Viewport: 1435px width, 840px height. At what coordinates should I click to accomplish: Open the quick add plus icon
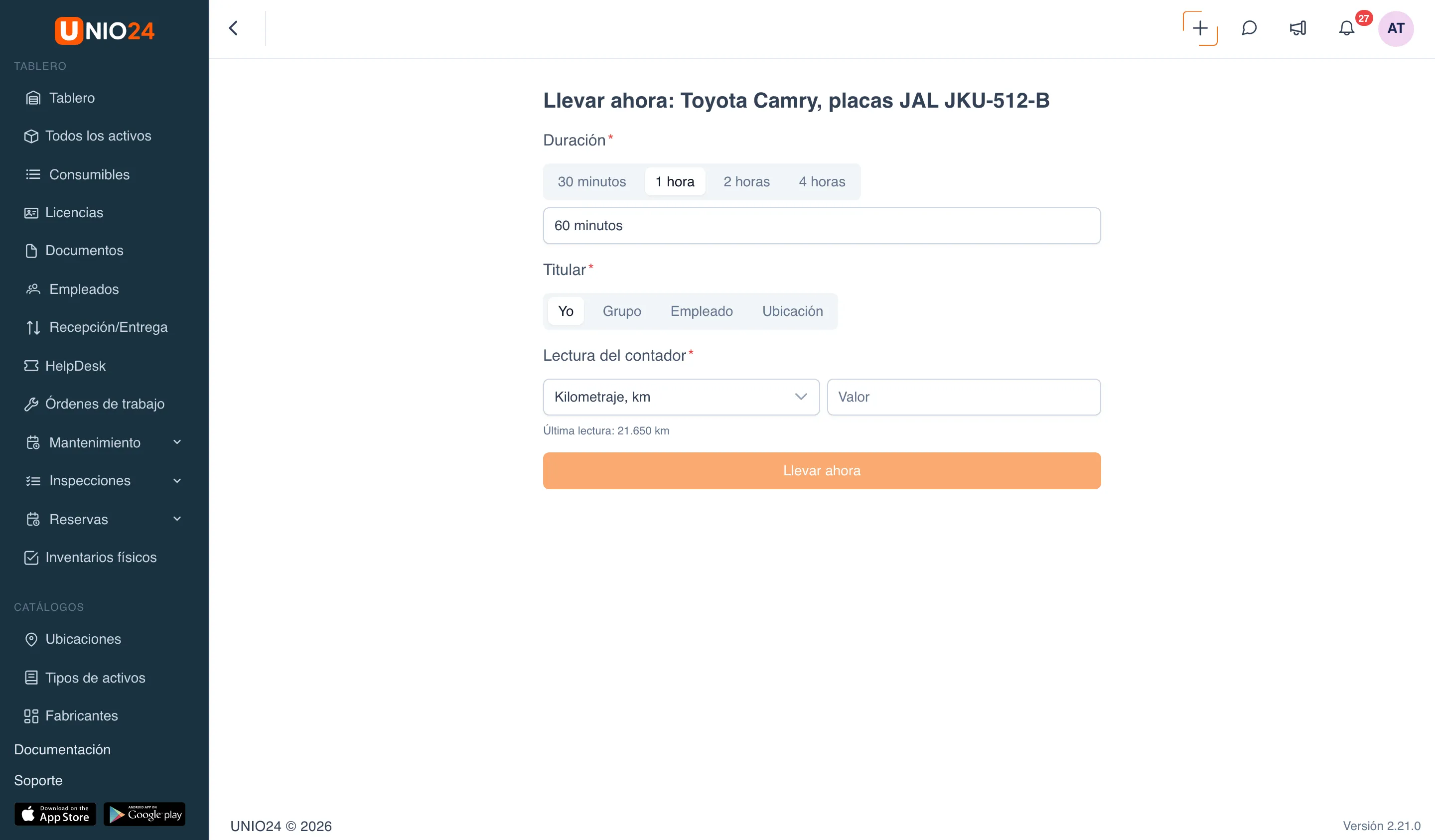tap(1200, 28)
